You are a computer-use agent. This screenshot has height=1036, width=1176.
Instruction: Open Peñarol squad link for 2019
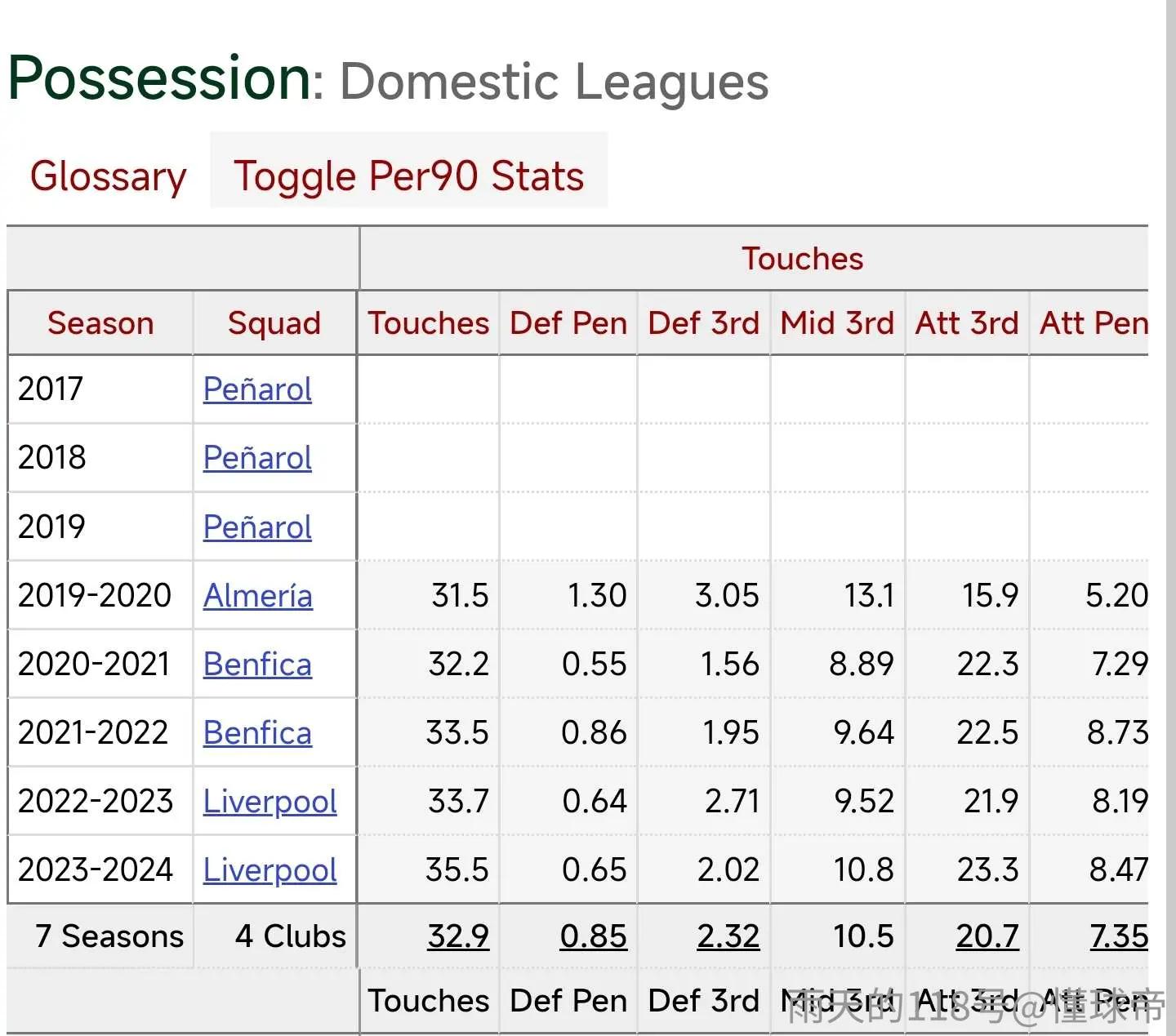257,527
